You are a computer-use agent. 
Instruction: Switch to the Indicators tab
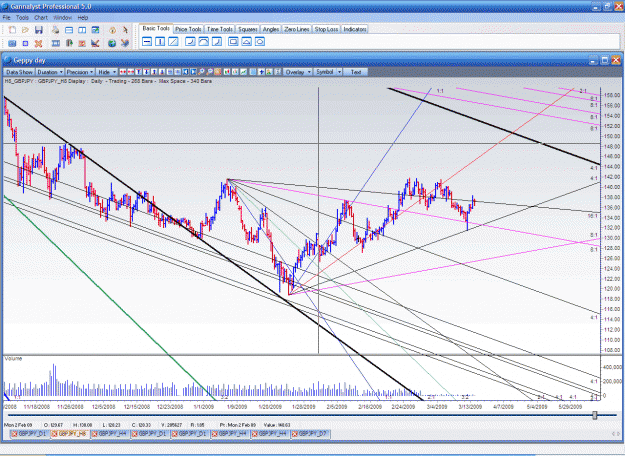355,29
